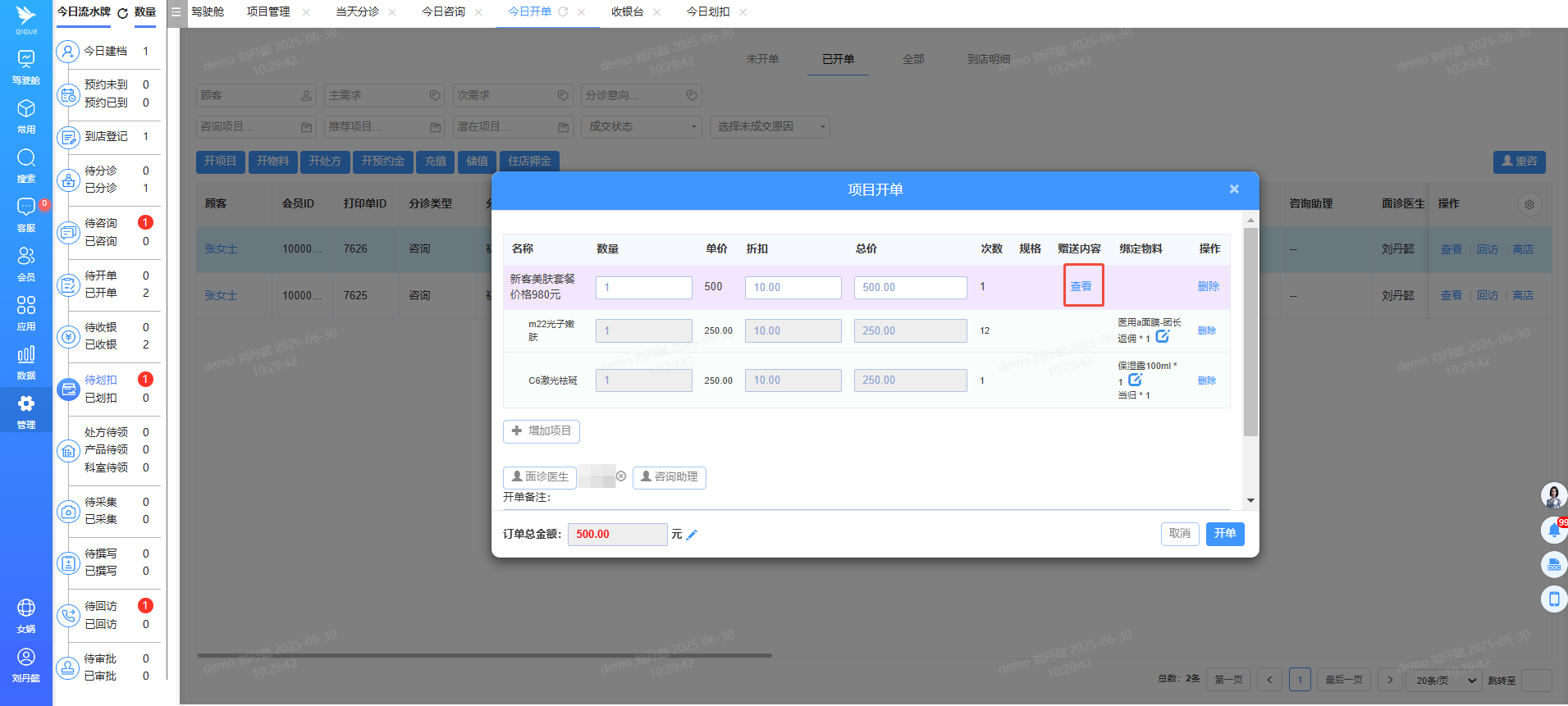Screen dimensions: 1568x706
Task: Click the 开单 submit button
Action: [x=1224, y=534]
